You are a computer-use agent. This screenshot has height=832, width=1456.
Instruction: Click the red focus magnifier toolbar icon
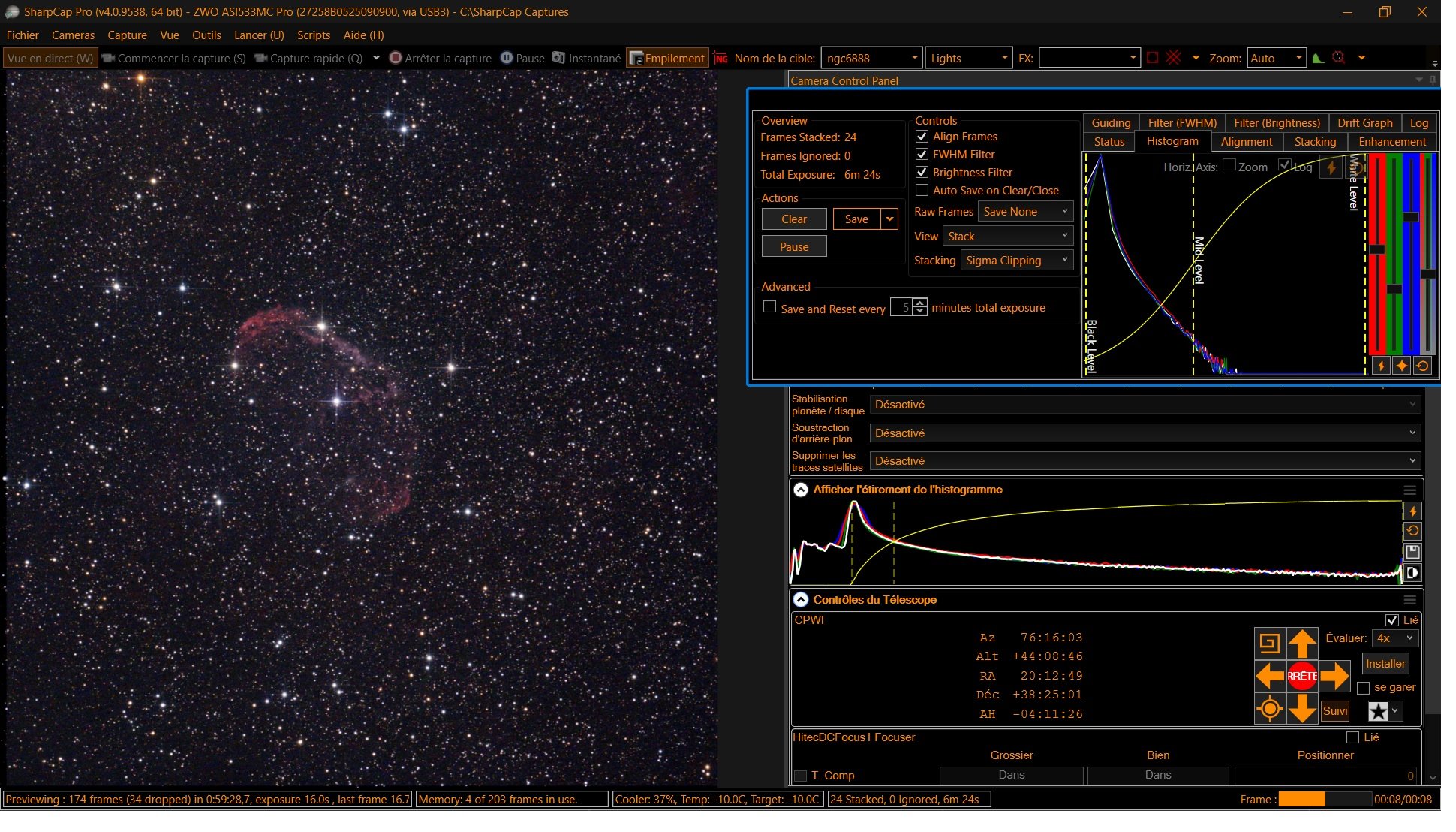tap(1339, 58)
